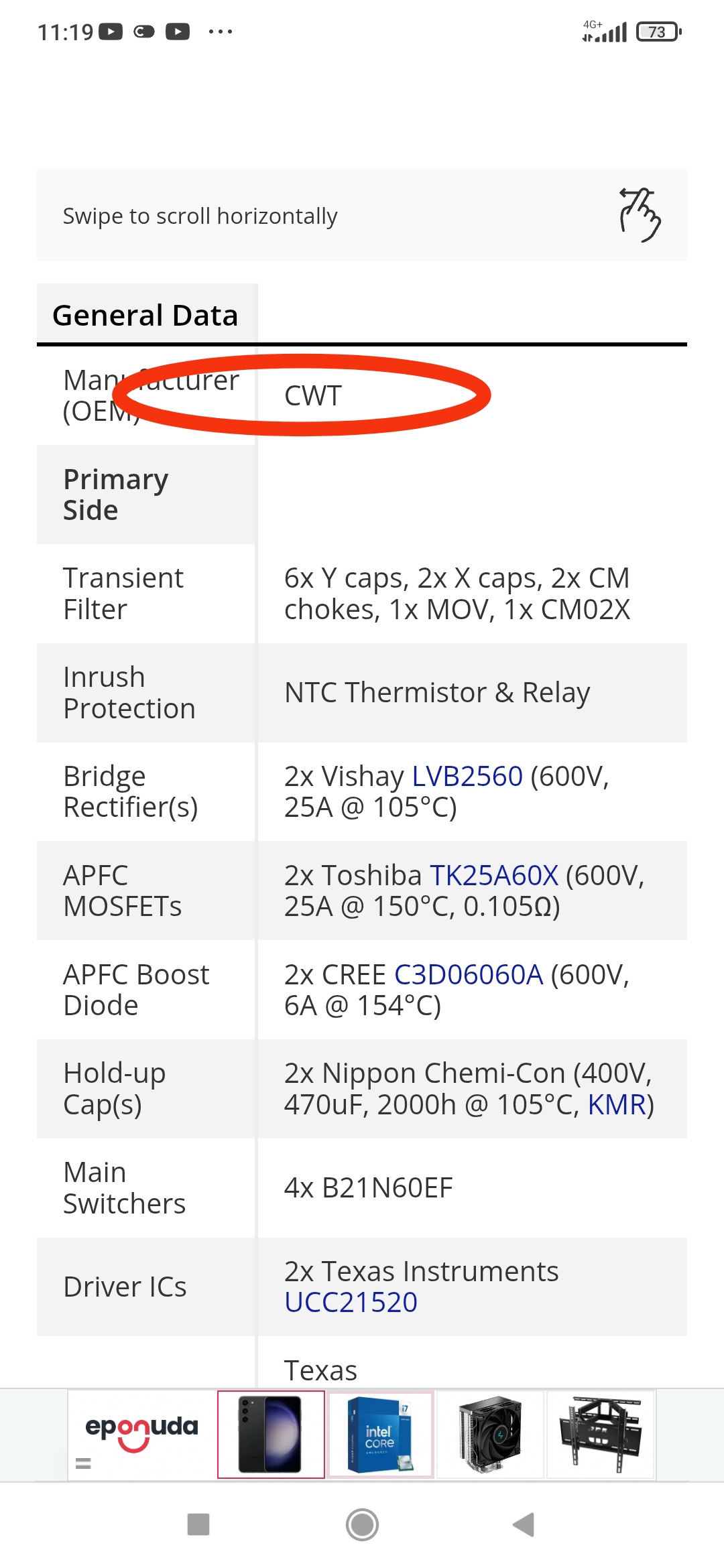Image resolution: width=724 pixels, height=1568 pixels.
Task: Tap the Swipe to scroll horizontally banner
Action: point(362,215)
